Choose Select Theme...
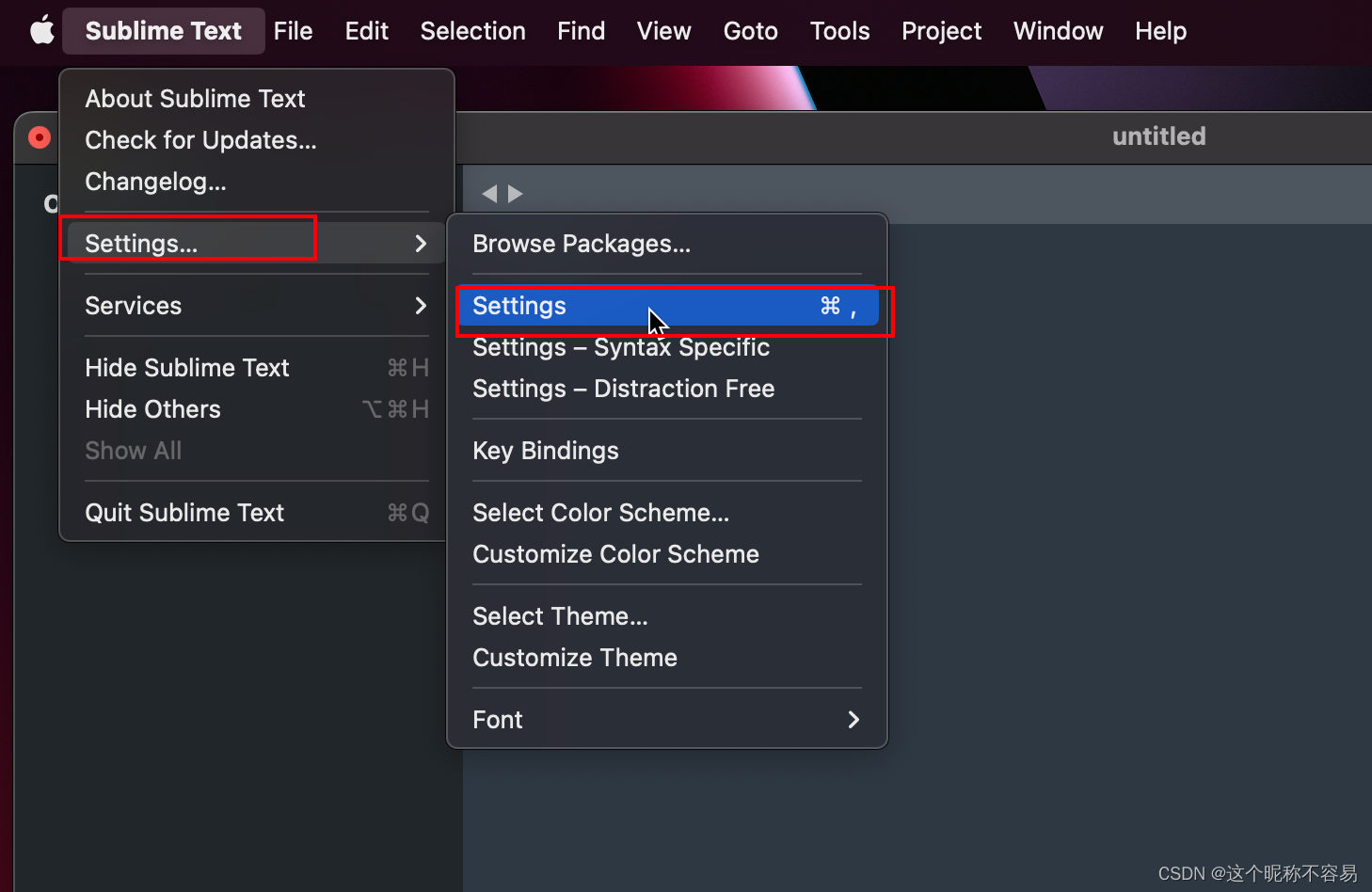Viewport: 1372px width, 892px height. click(x=667, y=616)
